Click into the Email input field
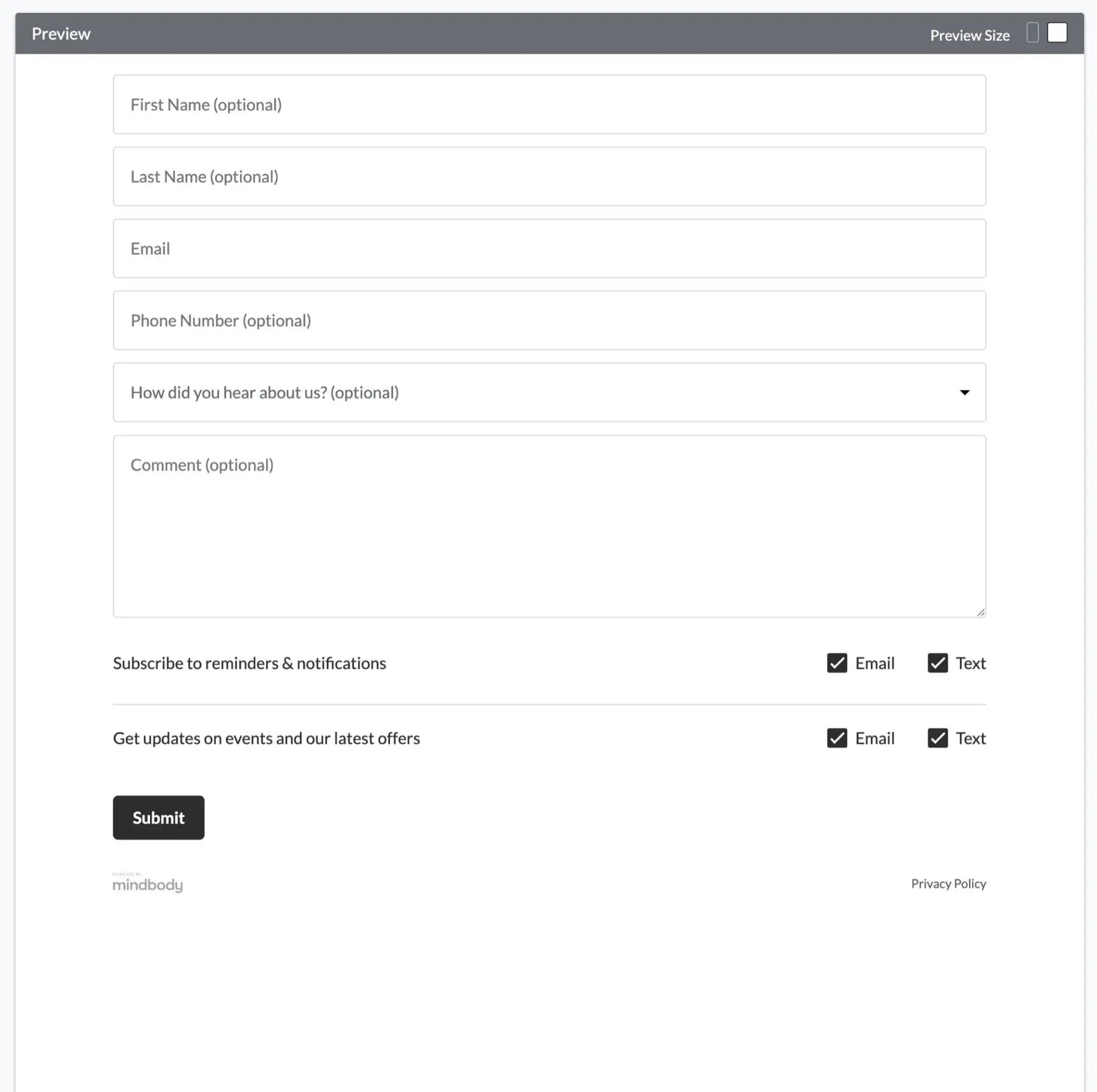This screenshot has width=1097, height=1092. (x=549, y=248)
